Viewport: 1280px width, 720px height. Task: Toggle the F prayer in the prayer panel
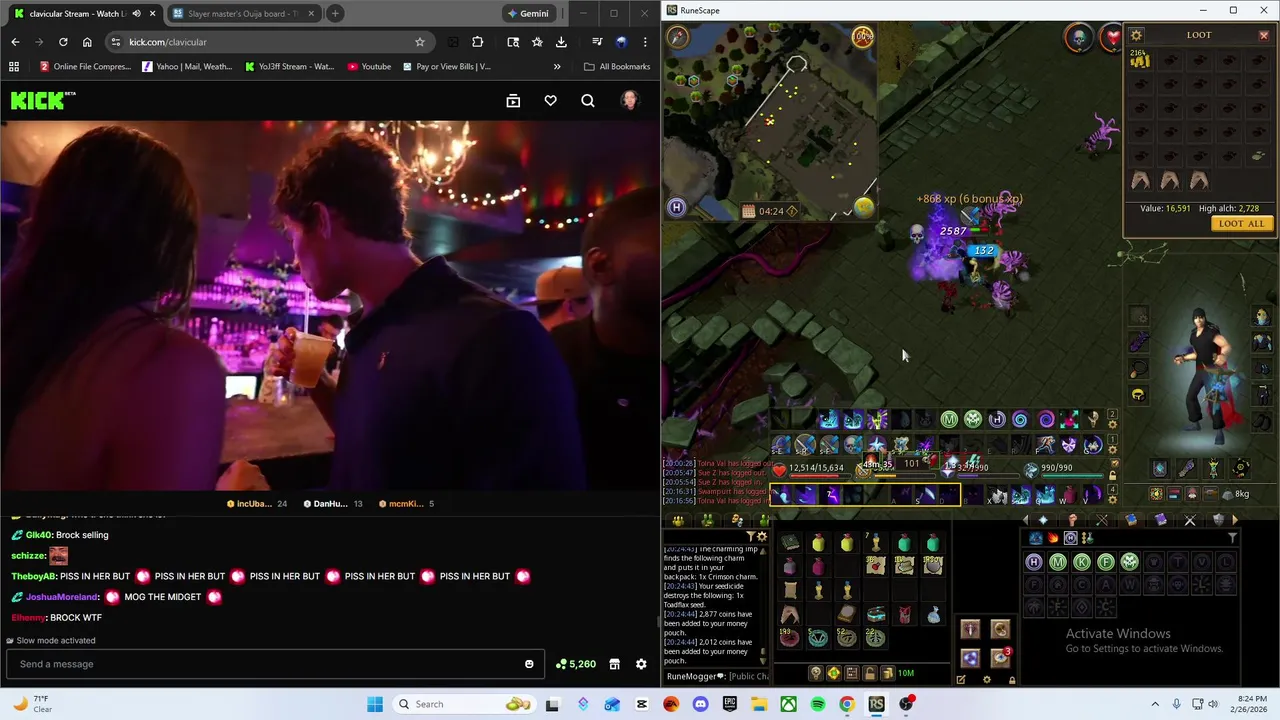(x=1106, y=562)
